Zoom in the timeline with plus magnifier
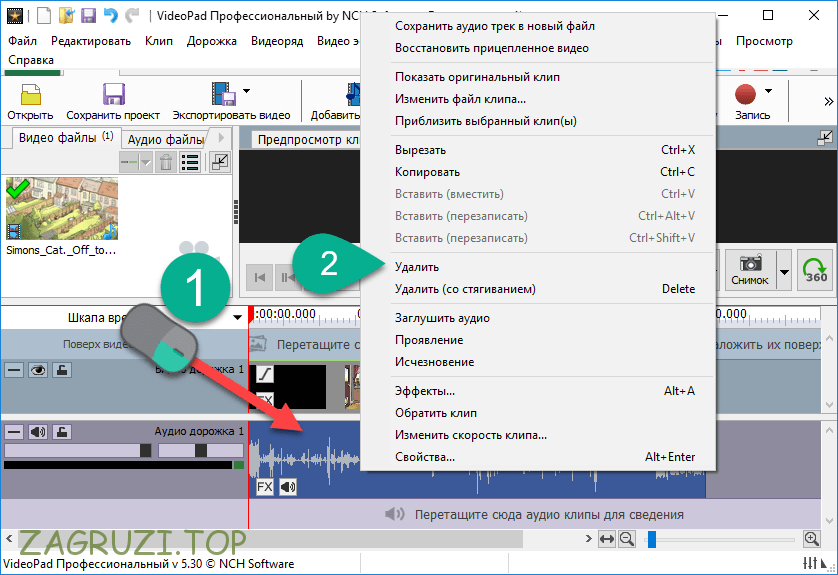The height and width of the screenshot is (575, 838). coord(811,539)
